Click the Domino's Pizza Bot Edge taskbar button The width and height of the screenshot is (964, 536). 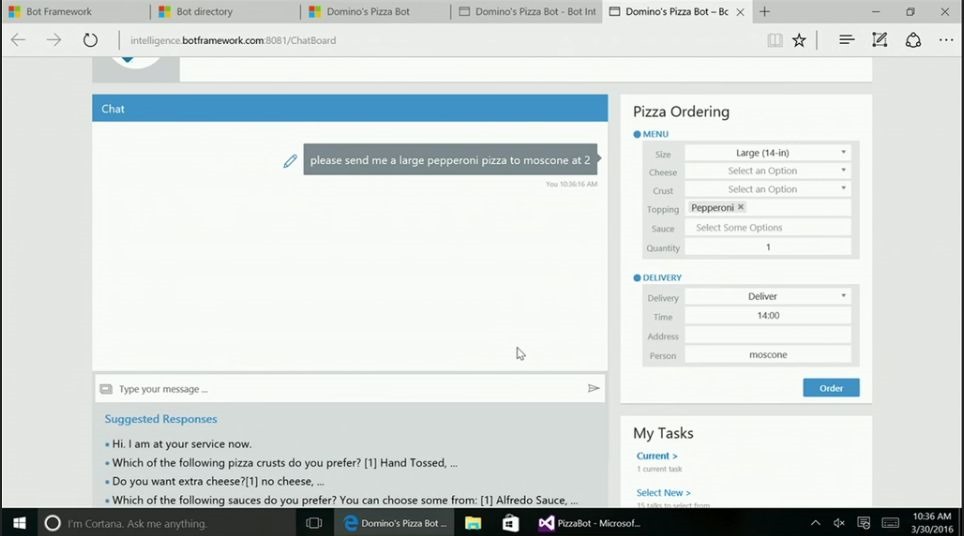tap(395, 523)
